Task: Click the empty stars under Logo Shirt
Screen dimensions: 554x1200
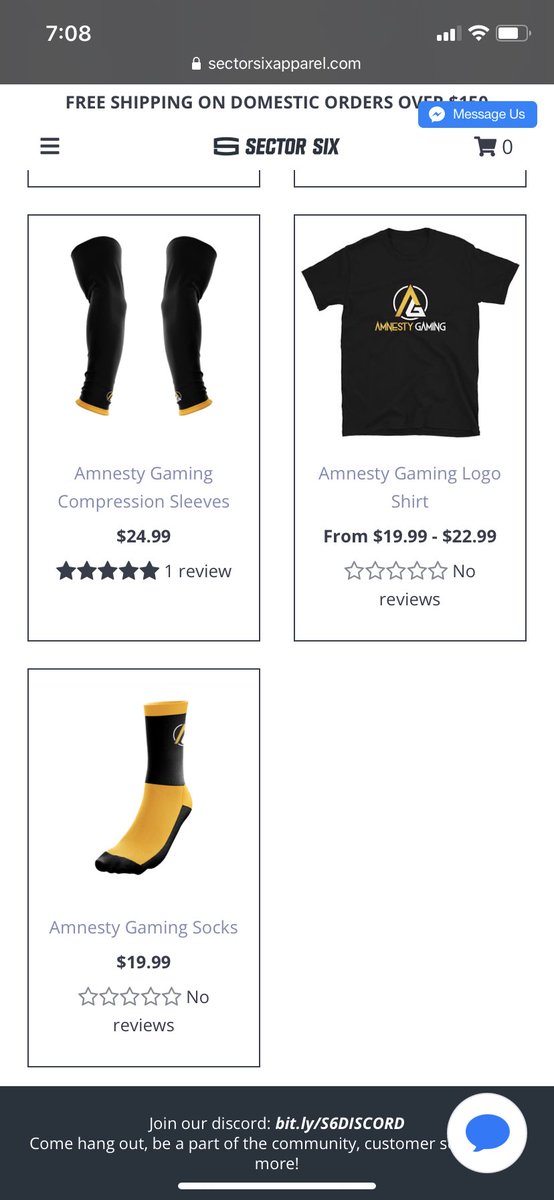Action: pos(396,571)
